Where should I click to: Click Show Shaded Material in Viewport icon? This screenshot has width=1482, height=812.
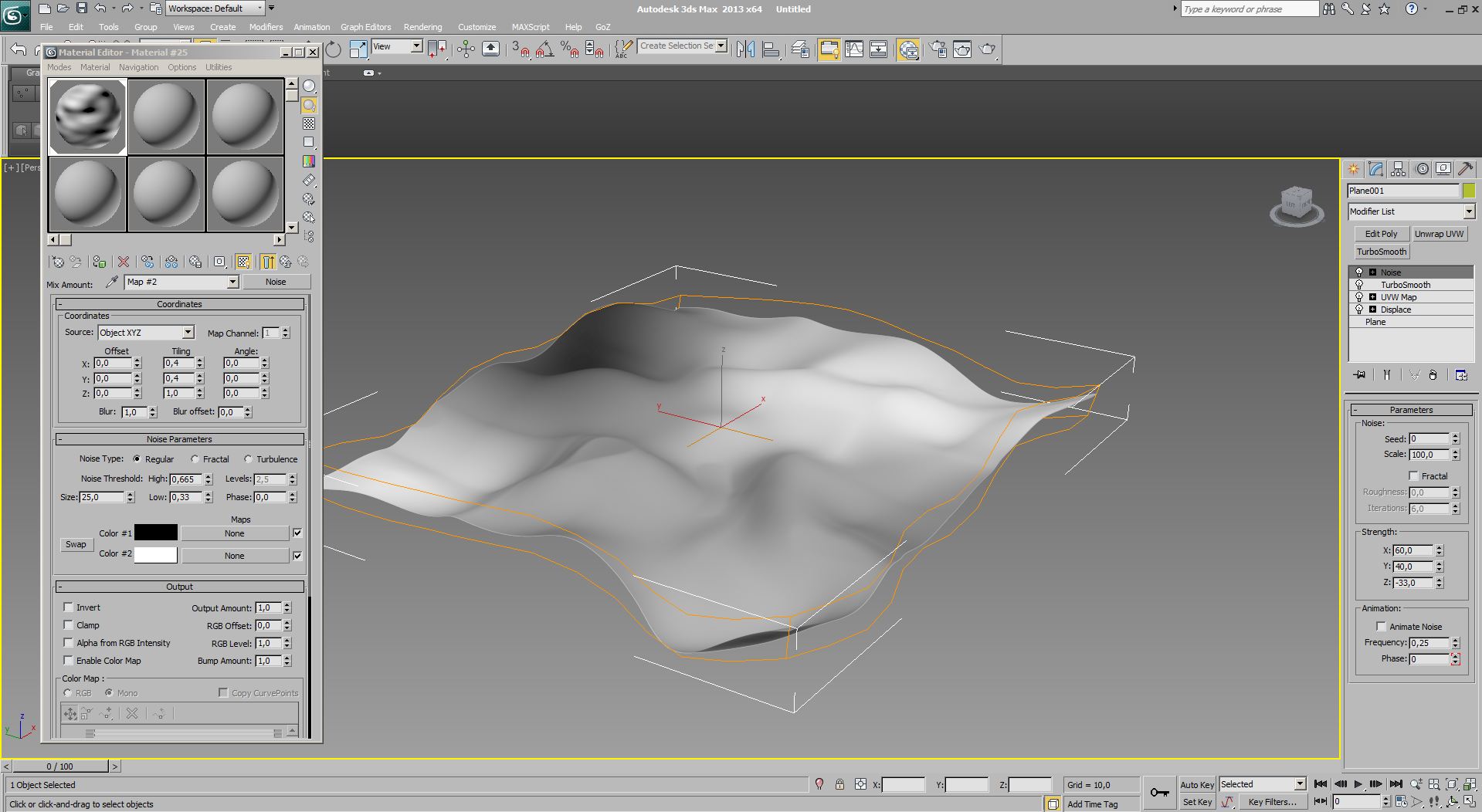pyautogui.click(x=243, y=262)
